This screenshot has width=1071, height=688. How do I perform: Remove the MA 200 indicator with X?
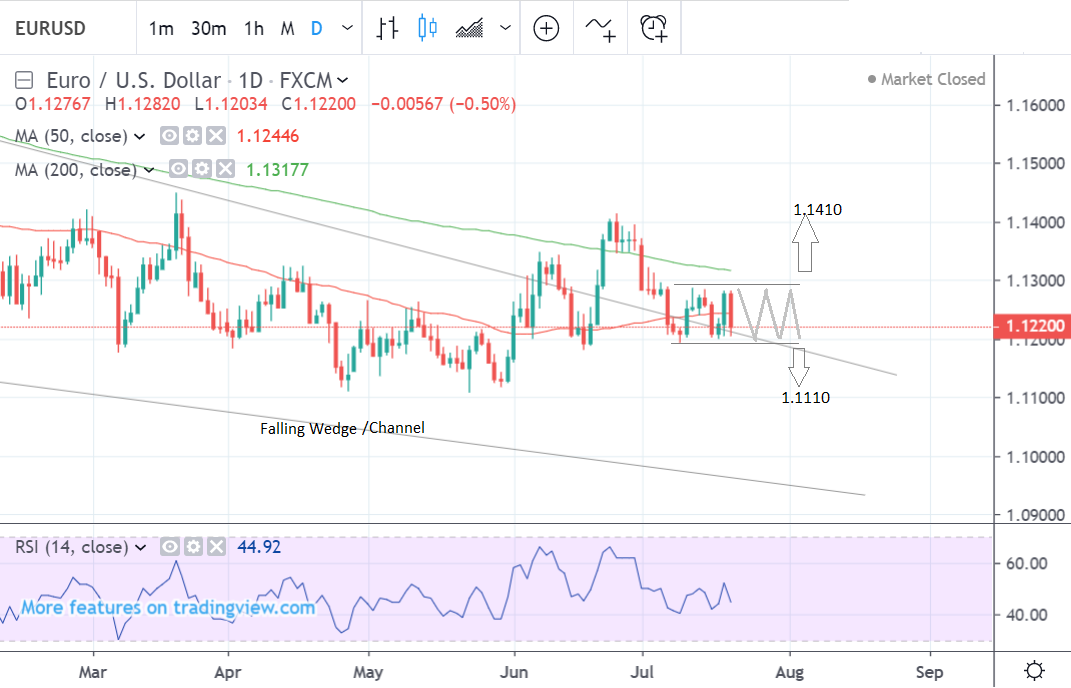coord(226,170)
